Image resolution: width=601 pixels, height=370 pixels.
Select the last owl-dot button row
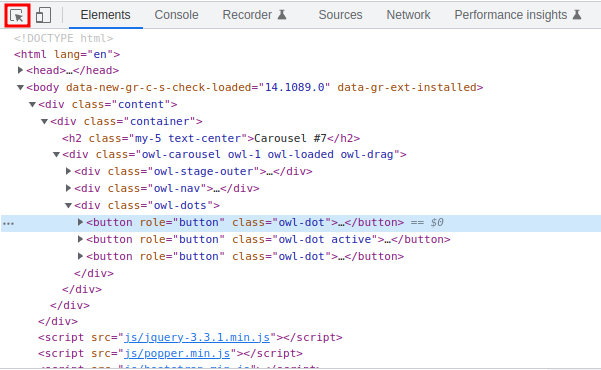pyautogui.click(x=245, y=256)
